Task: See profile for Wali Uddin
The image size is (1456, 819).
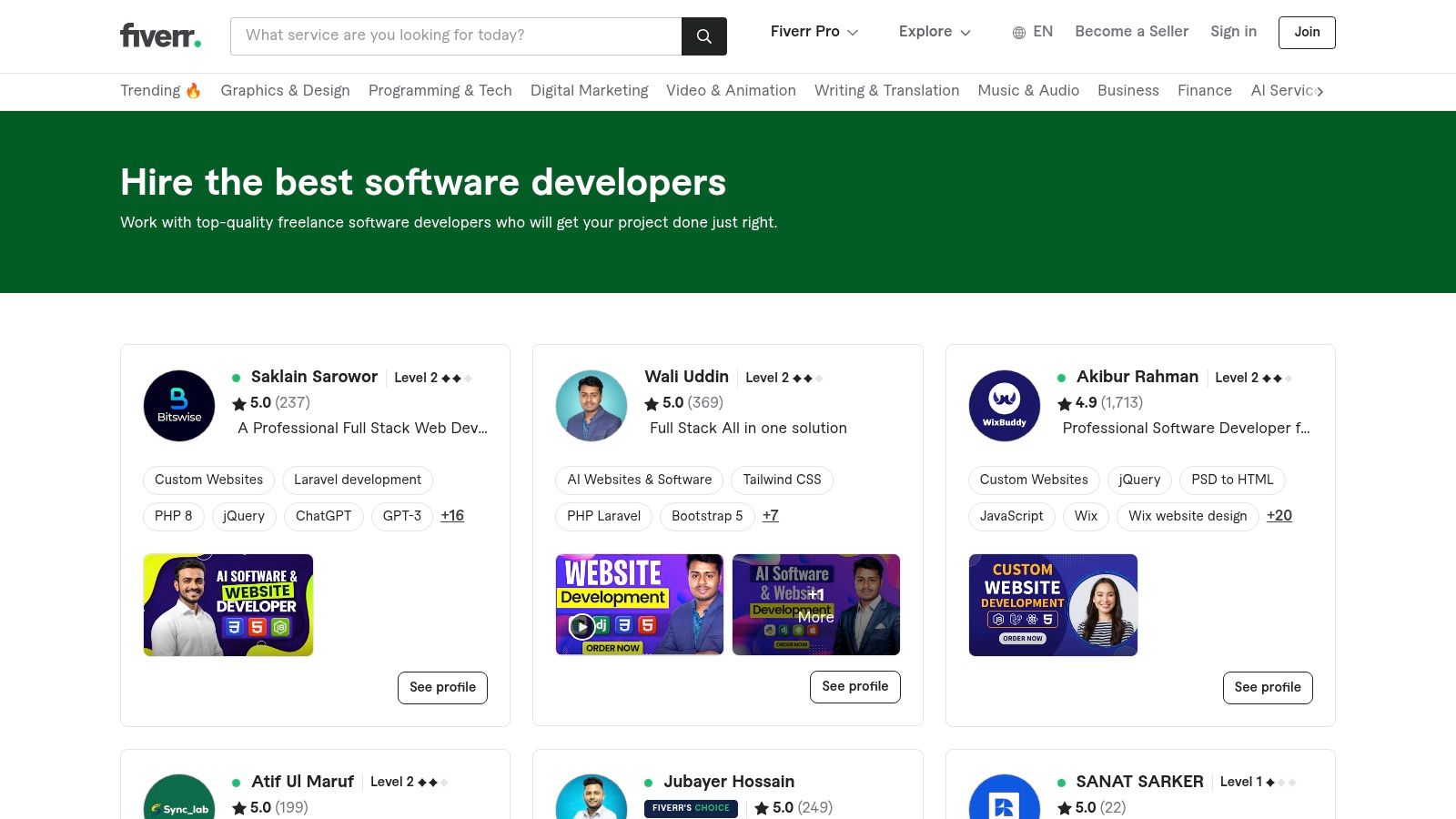Action: coord(854,687)
